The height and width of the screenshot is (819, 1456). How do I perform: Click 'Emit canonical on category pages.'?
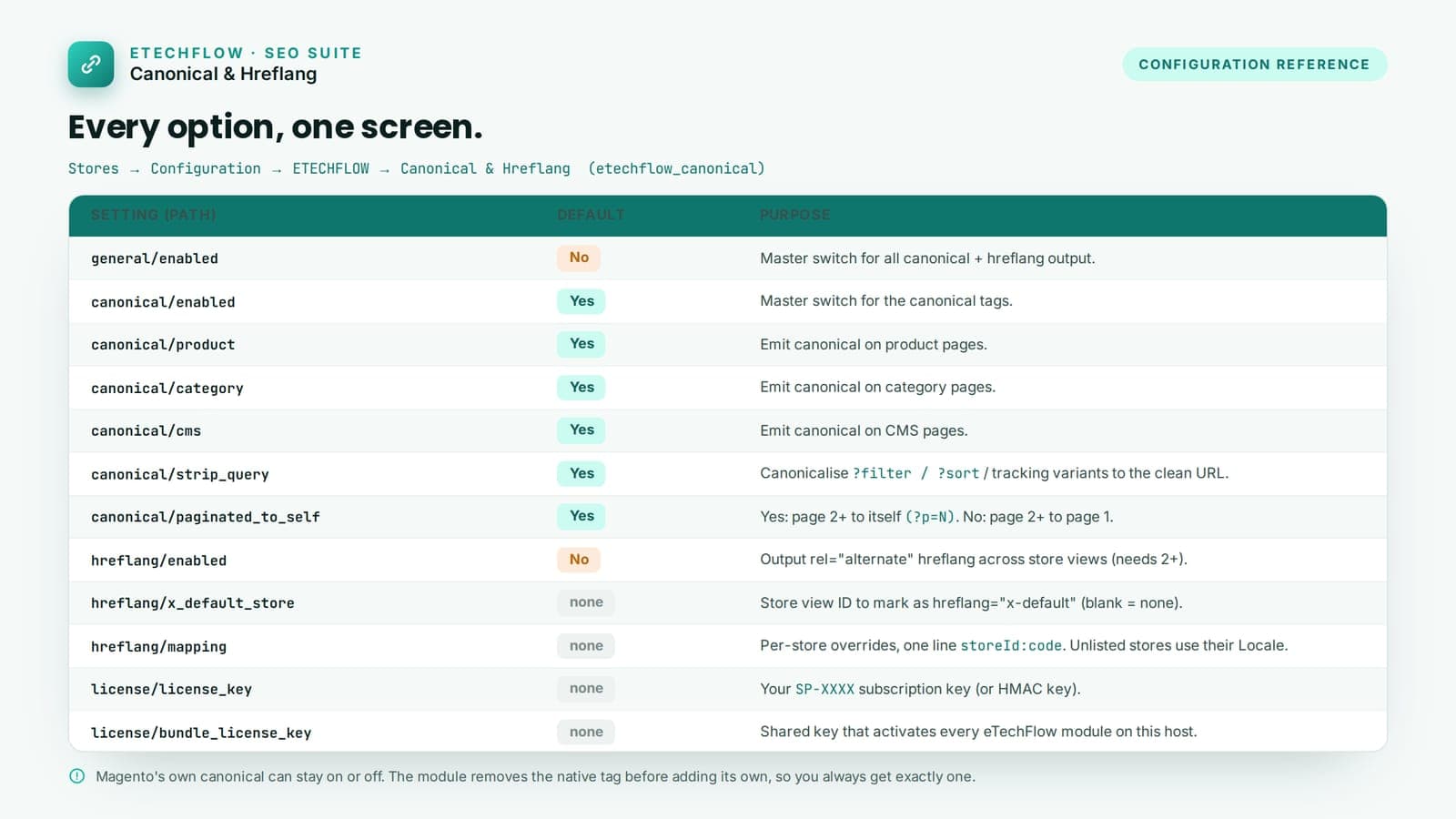click(x=878, y=388)
